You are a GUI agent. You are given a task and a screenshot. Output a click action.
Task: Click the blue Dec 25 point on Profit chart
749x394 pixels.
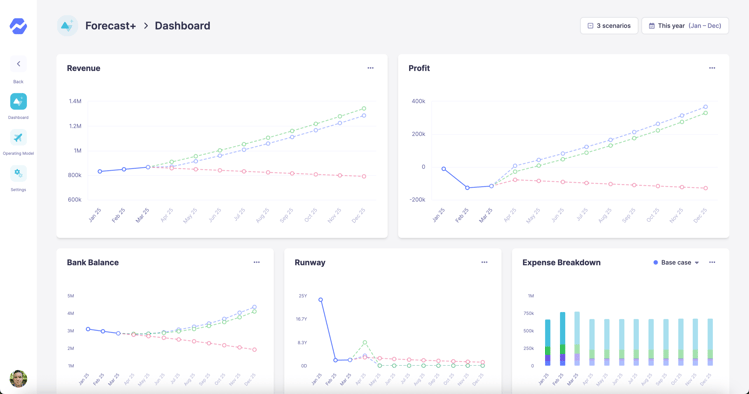pos(706,107)
